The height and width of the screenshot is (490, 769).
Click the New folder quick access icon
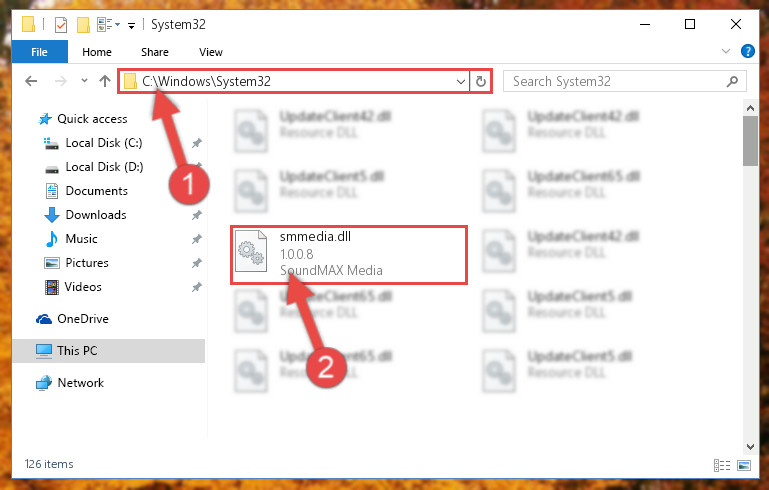tap(83, 25)
